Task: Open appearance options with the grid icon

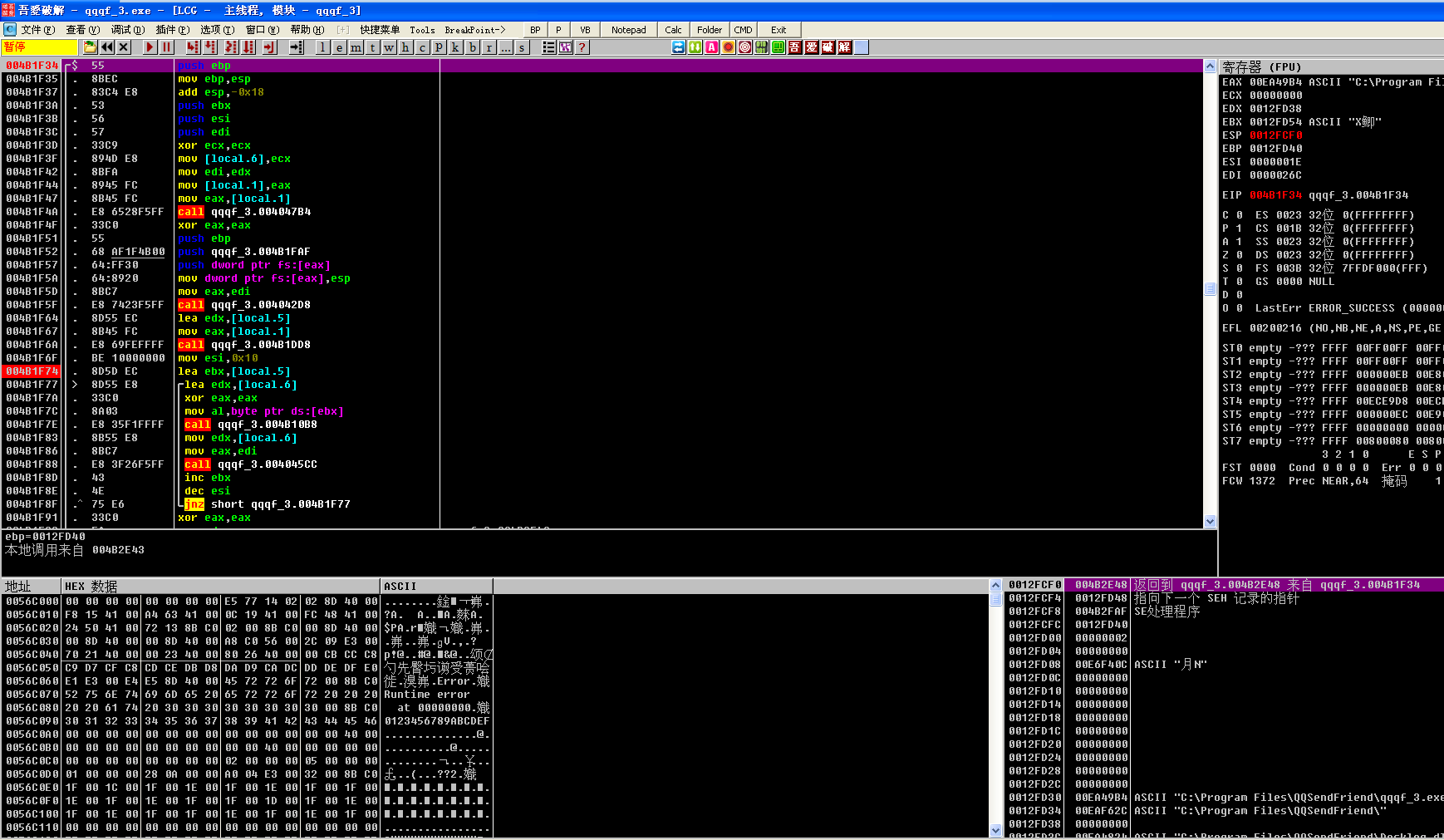Action: pos(566,47)
